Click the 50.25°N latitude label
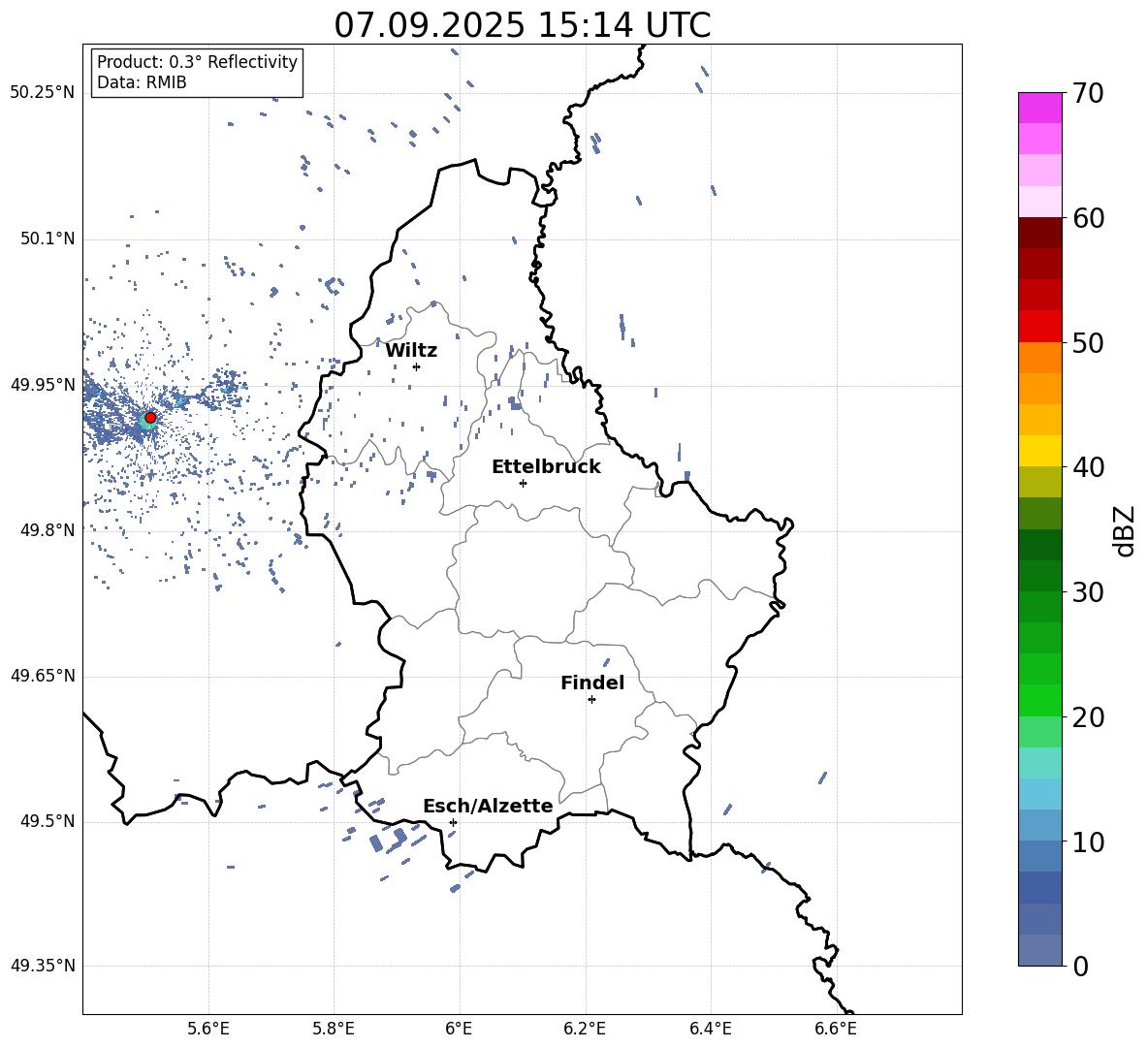Viewport: 1148px width, 1048px height. [x=43, y=93]
